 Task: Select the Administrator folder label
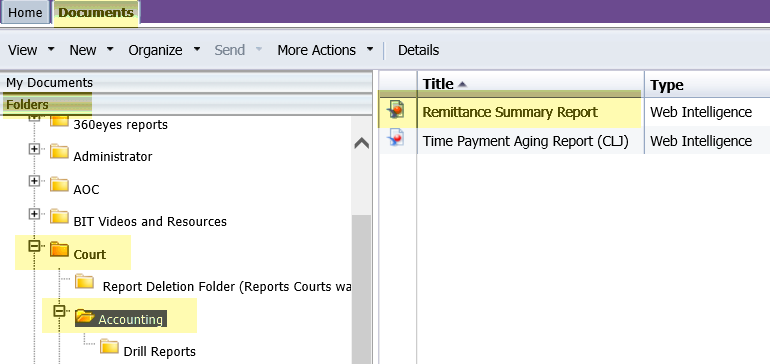coord(112,157)
